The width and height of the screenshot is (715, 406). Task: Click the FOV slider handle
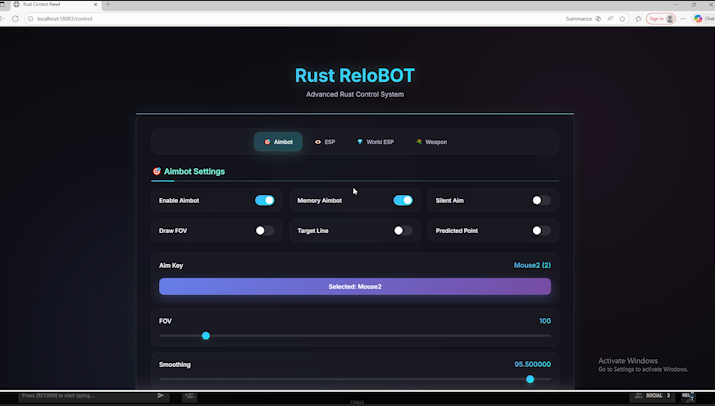click(x=206, y=336)
